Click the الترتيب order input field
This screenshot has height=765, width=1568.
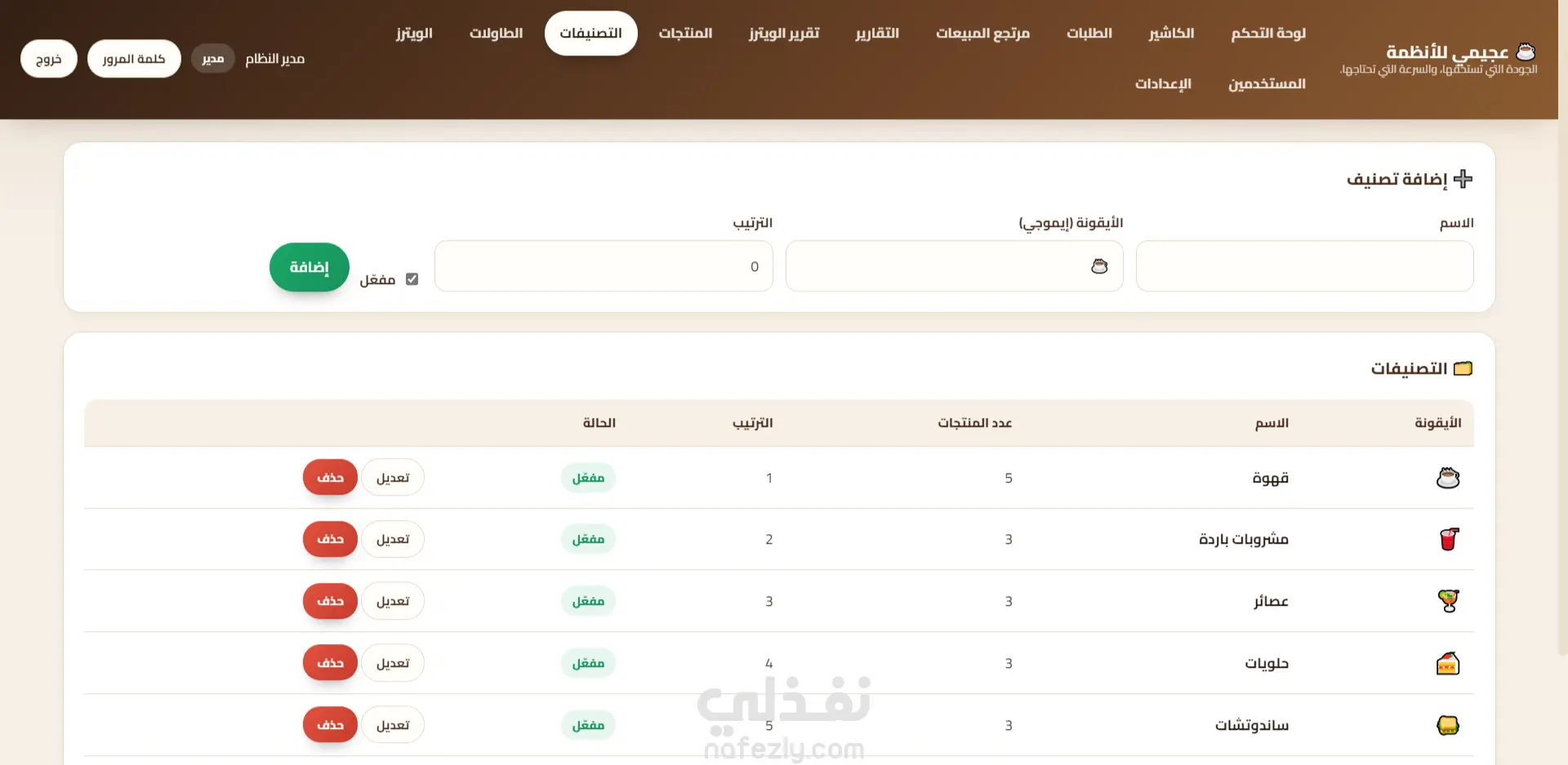pos(604,266)
